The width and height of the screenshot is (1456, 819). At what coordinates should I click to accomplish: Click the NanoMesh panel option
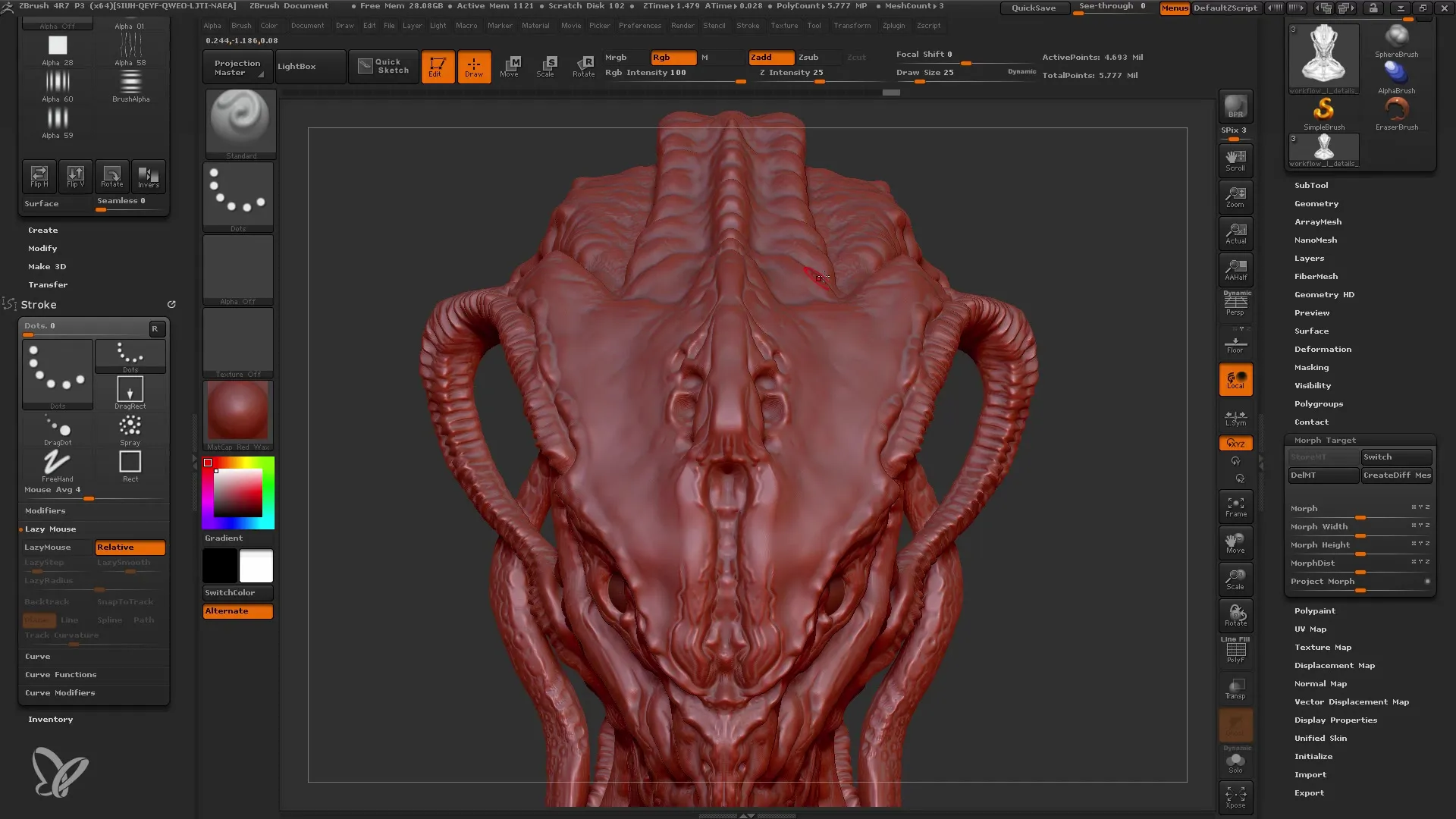(x=1315, y=239)
